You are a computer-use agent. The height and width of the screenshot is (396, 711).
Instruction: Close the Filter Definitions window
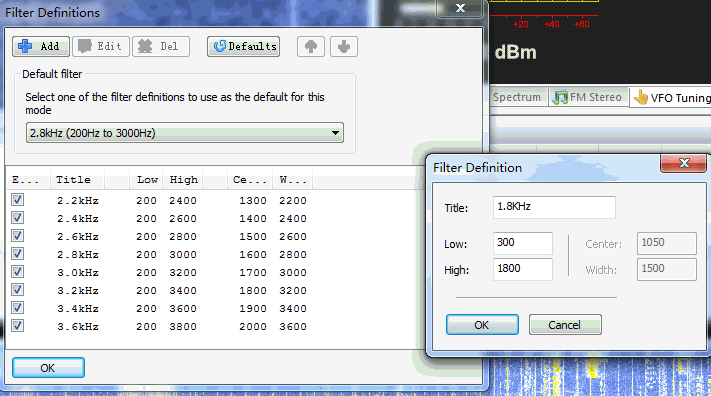459,8
